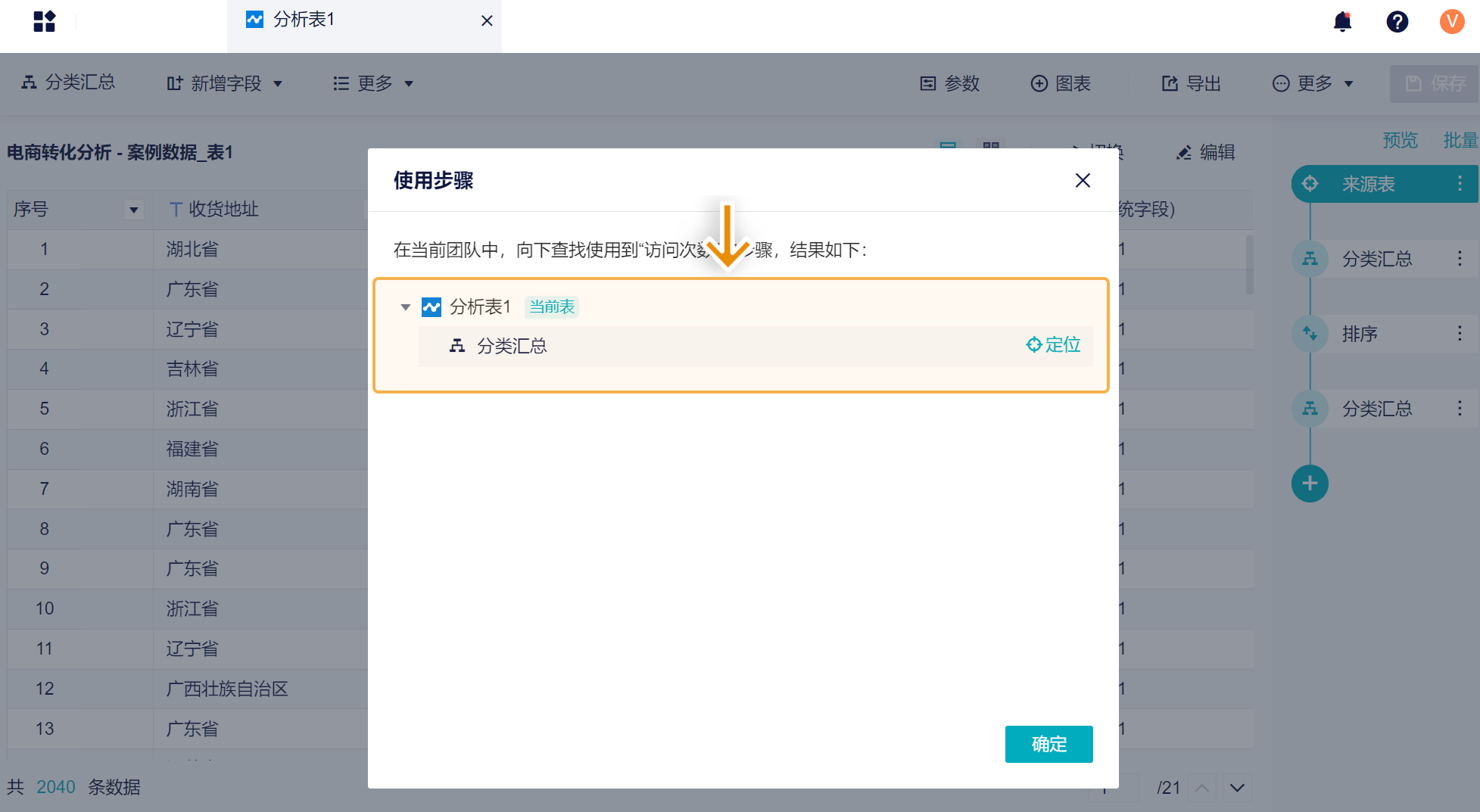Add a new step with the plus button
Screen dimensions: 1480x812
[x=1310, y=484]
